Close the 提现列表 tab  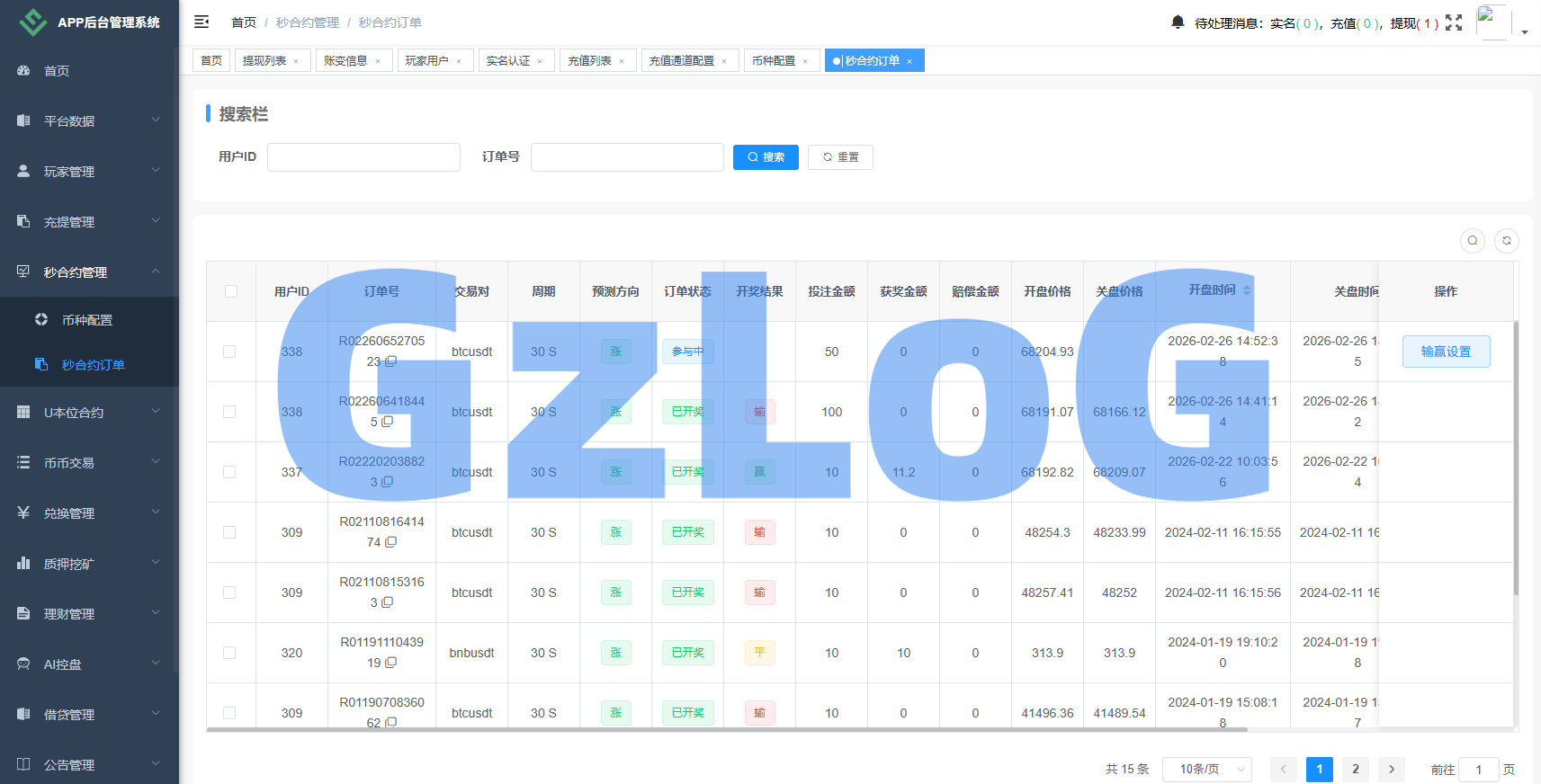[x=296, y=61]
